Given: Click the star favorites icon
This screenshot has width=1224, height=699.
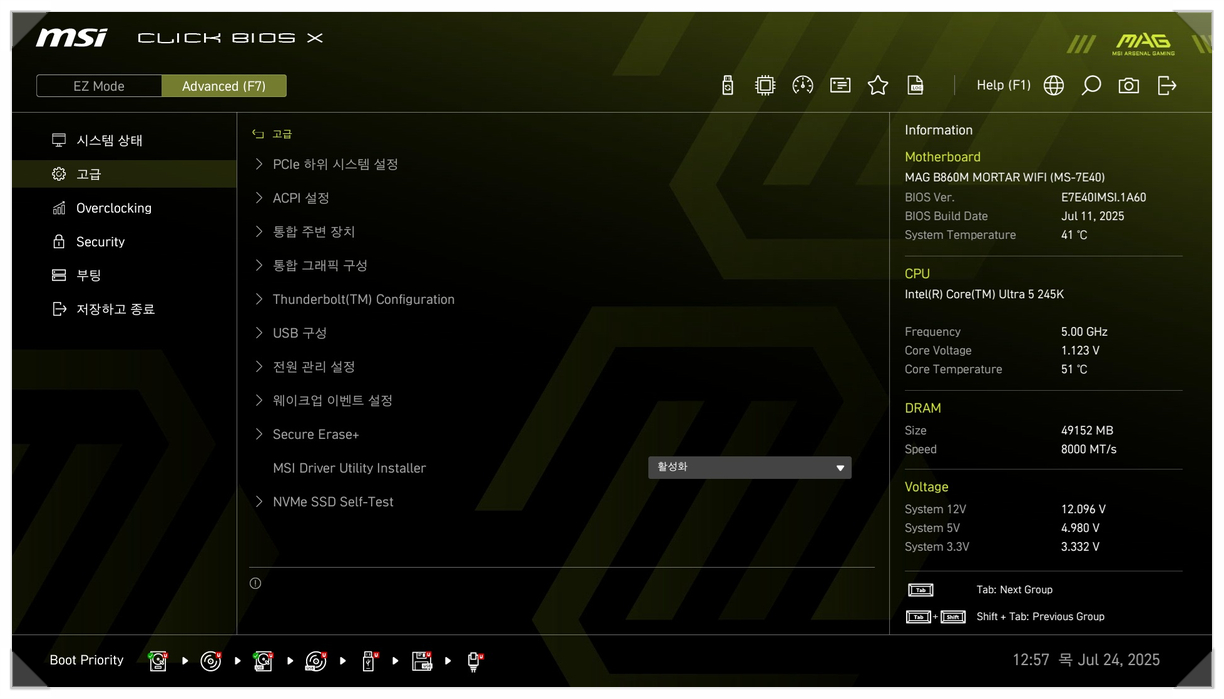Looking at the screenshot, I should [878, 86].
